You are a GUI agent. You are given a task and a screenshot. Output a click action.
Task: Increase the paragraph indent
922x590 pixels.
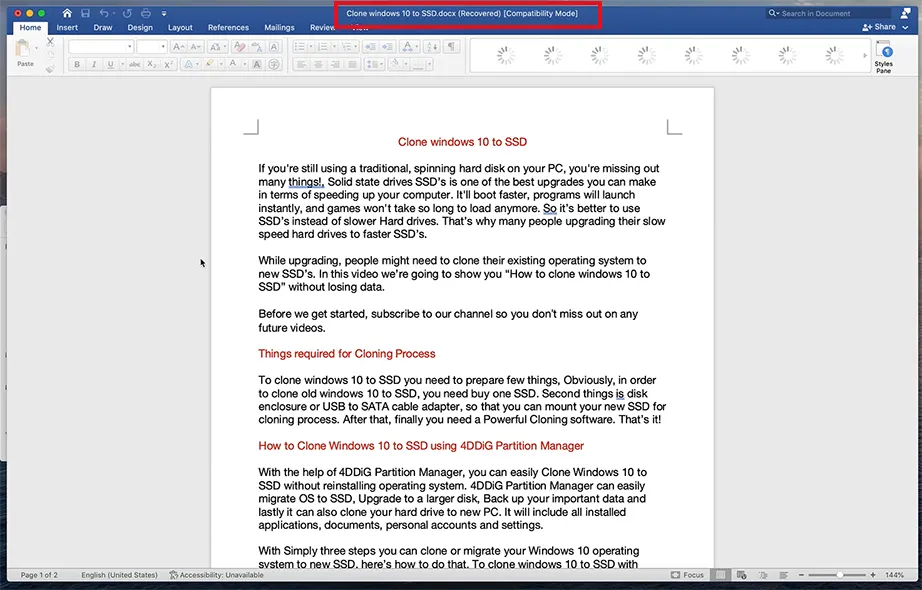pyautogui.click(x=387, y=46)
